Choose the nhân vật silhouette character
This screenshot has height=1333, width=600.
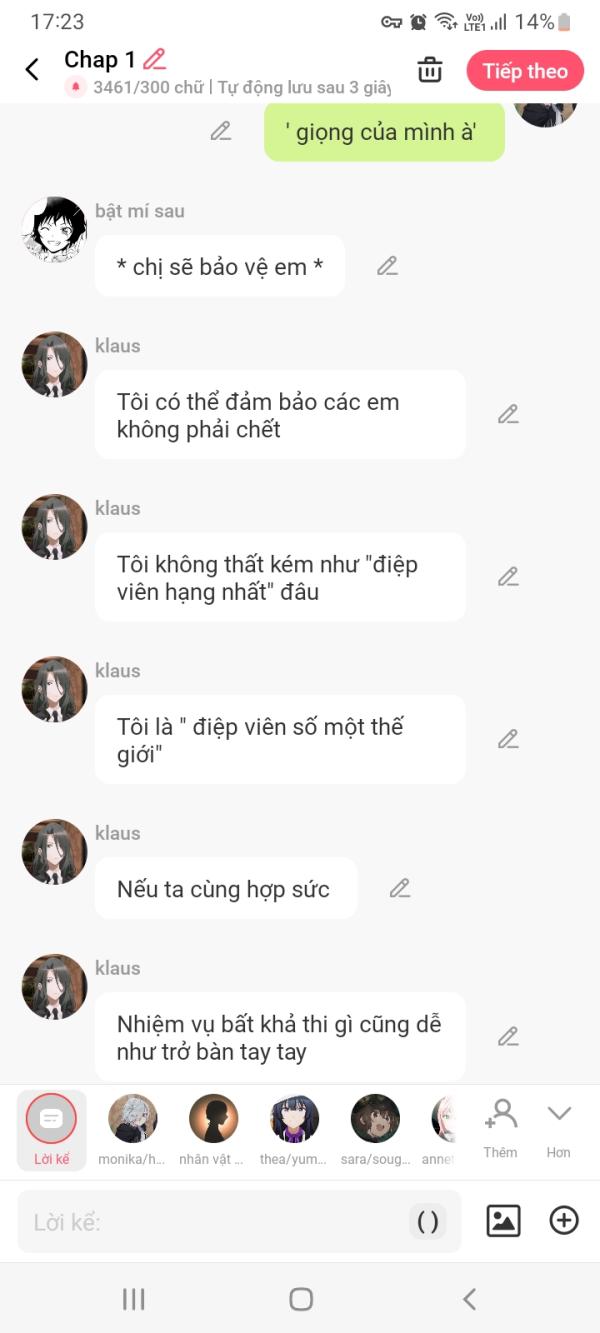213,1119
